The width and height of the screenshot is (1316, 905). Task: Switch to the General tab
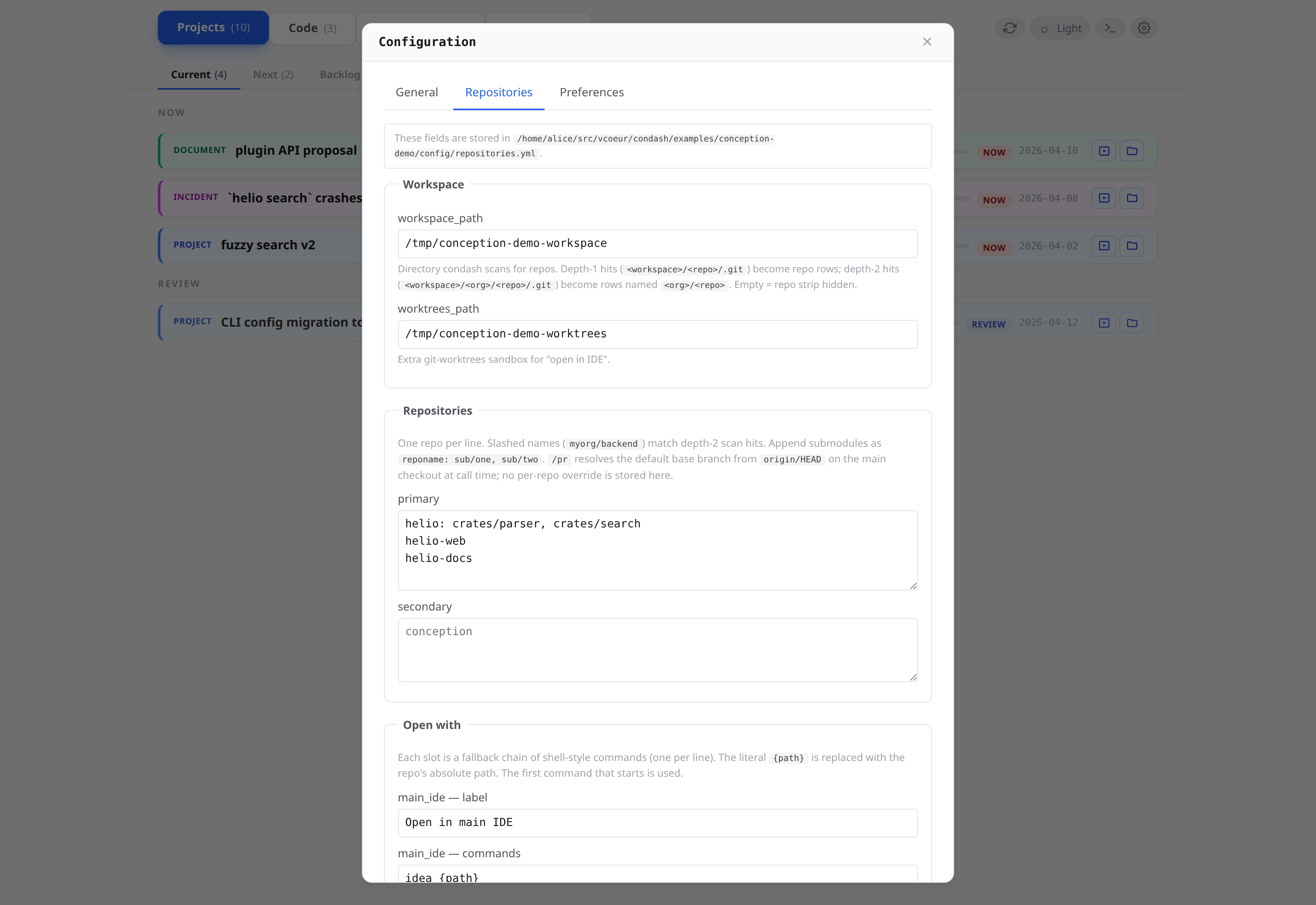[x=417, y=92]
